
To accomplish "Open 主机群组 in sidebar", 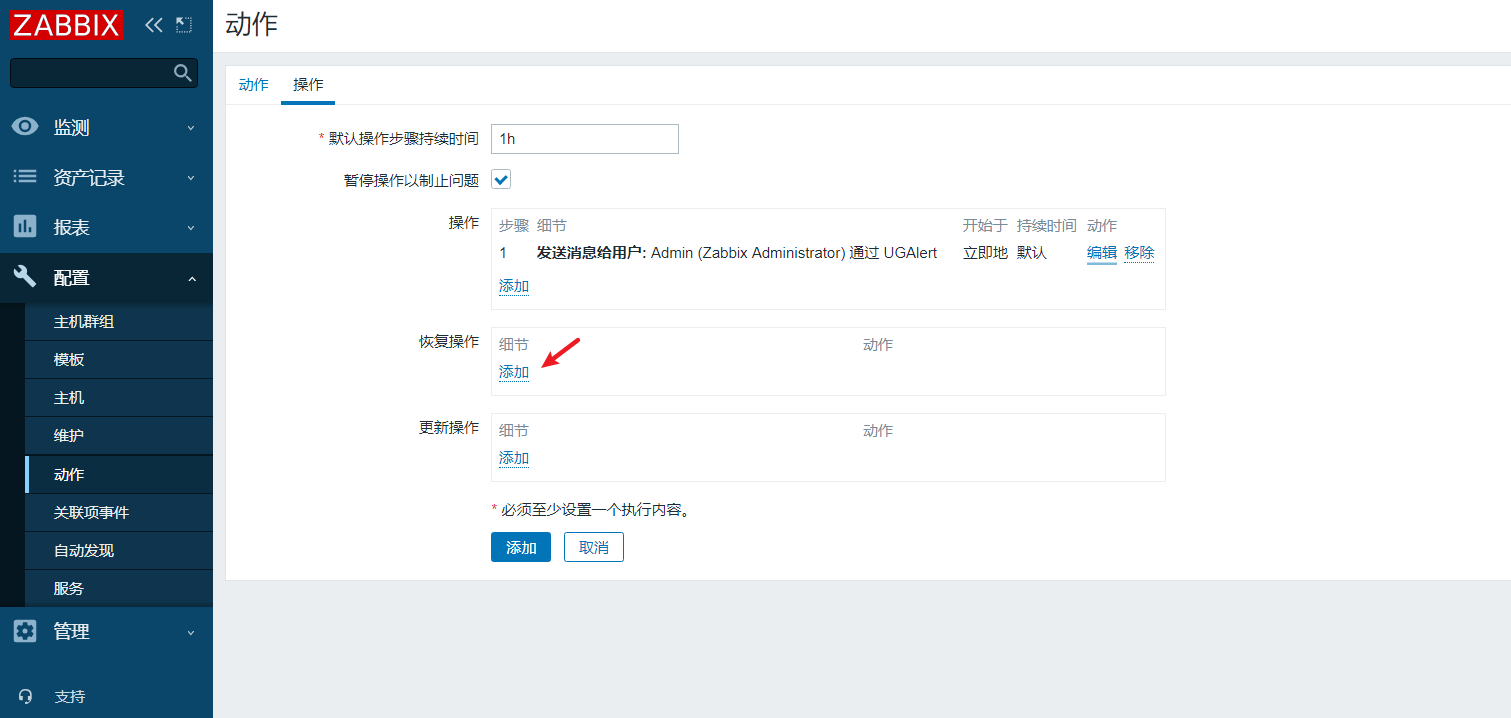I will click(119, 322).
